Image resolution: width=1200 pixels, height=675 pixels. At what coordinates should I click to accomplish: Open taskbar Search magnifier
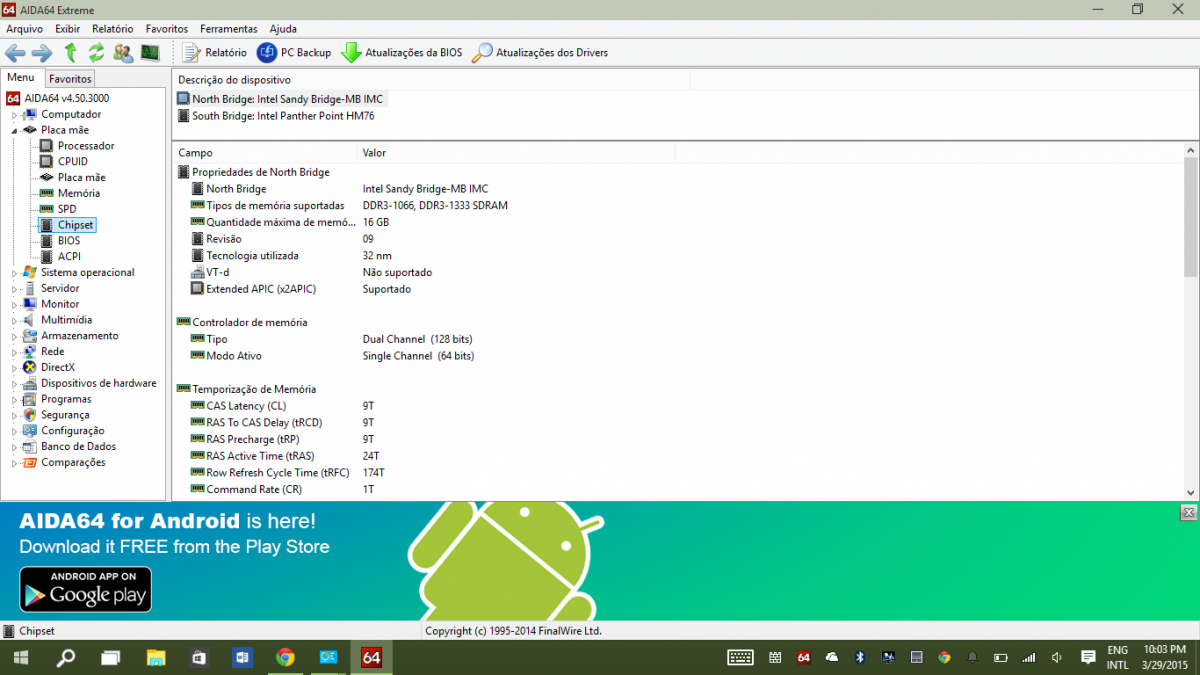coord(65,657)
